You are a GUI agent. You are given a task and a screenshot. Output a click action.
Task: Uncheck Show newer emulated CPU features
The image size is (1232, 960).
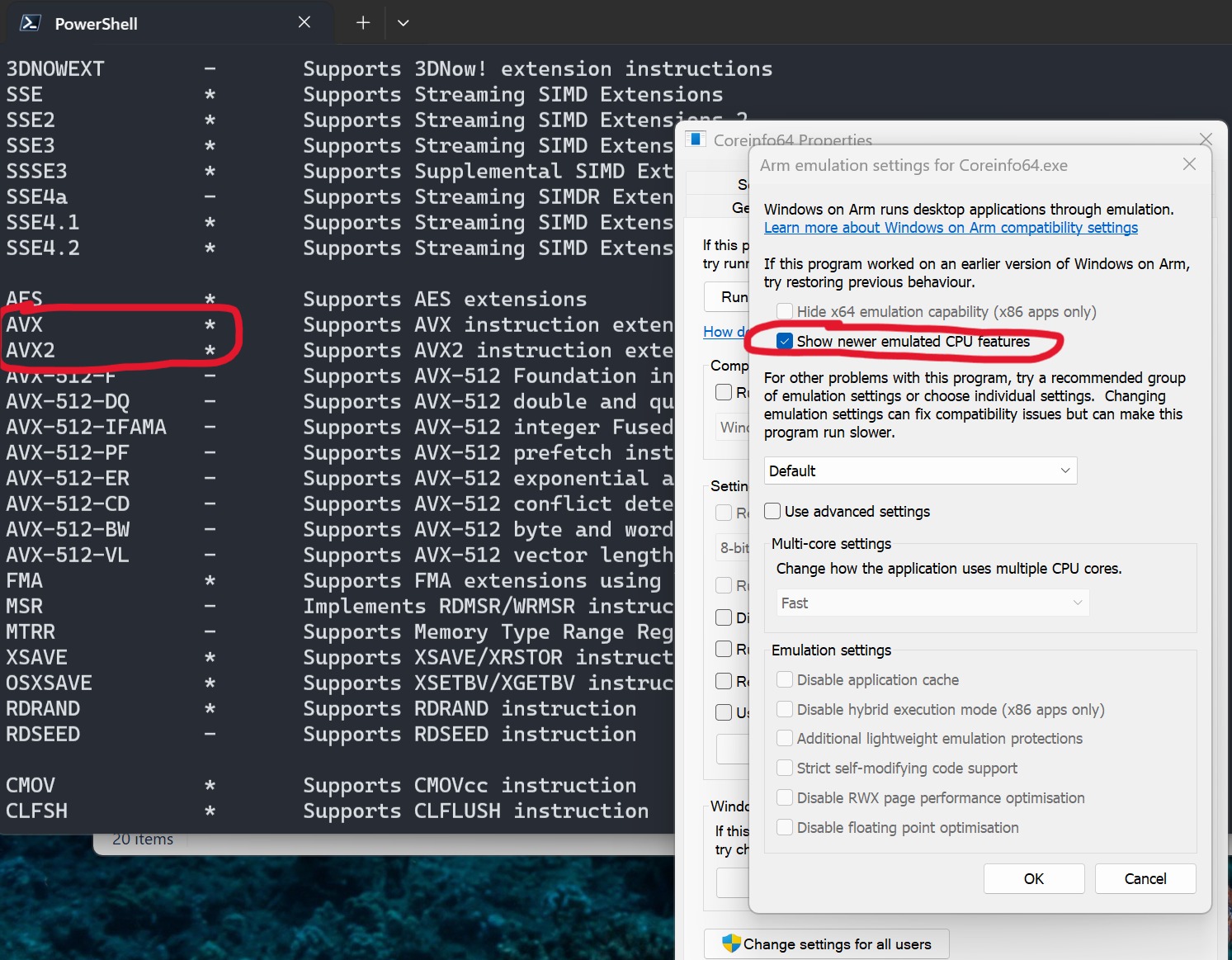pos(783,340)
